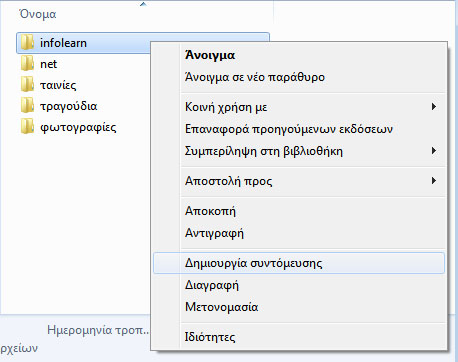Choose Επαναφορά προηγούμενων εκδόσεων

pos(299,129)
